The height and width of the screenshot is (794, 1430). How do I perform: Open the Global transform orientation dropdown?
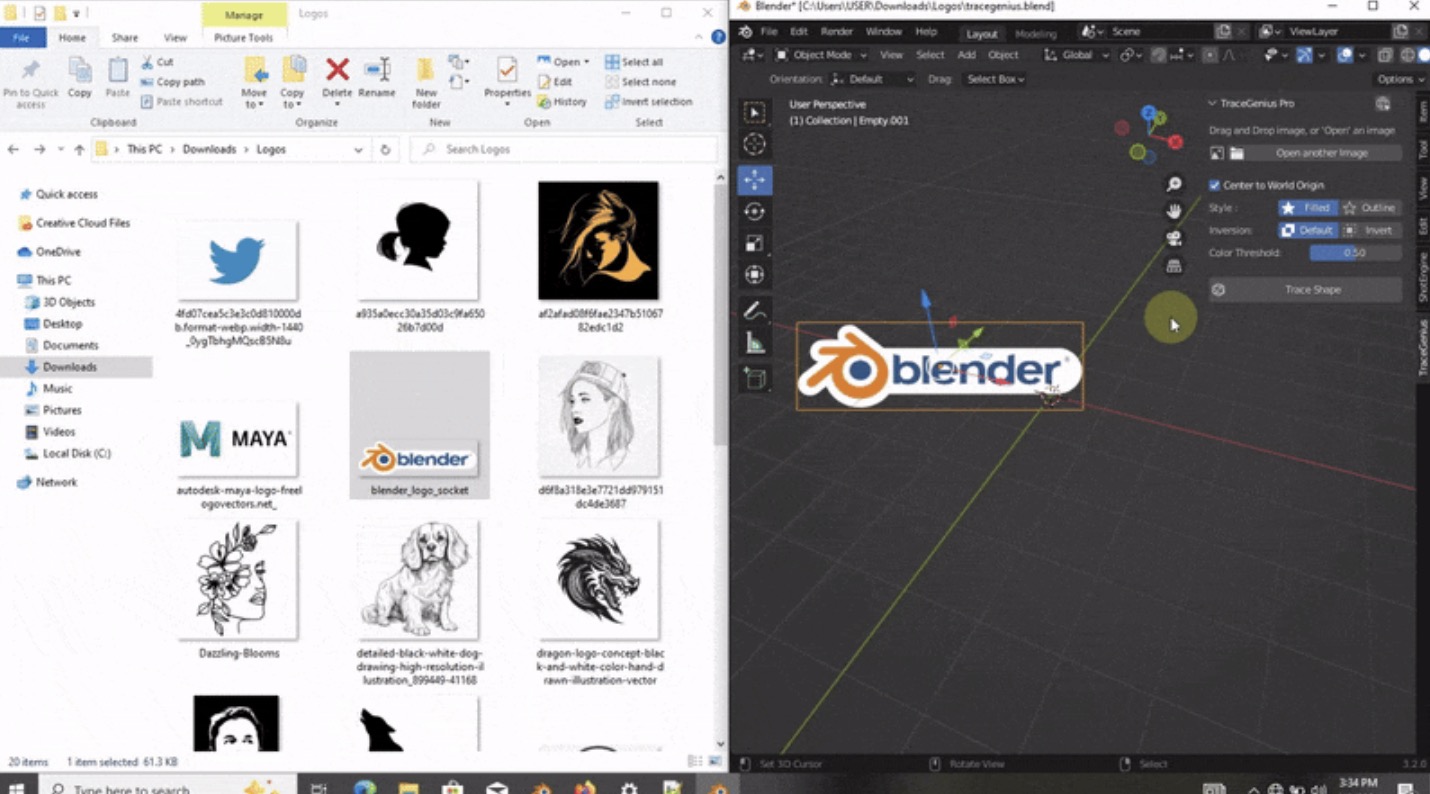(x=1076, y=55)
